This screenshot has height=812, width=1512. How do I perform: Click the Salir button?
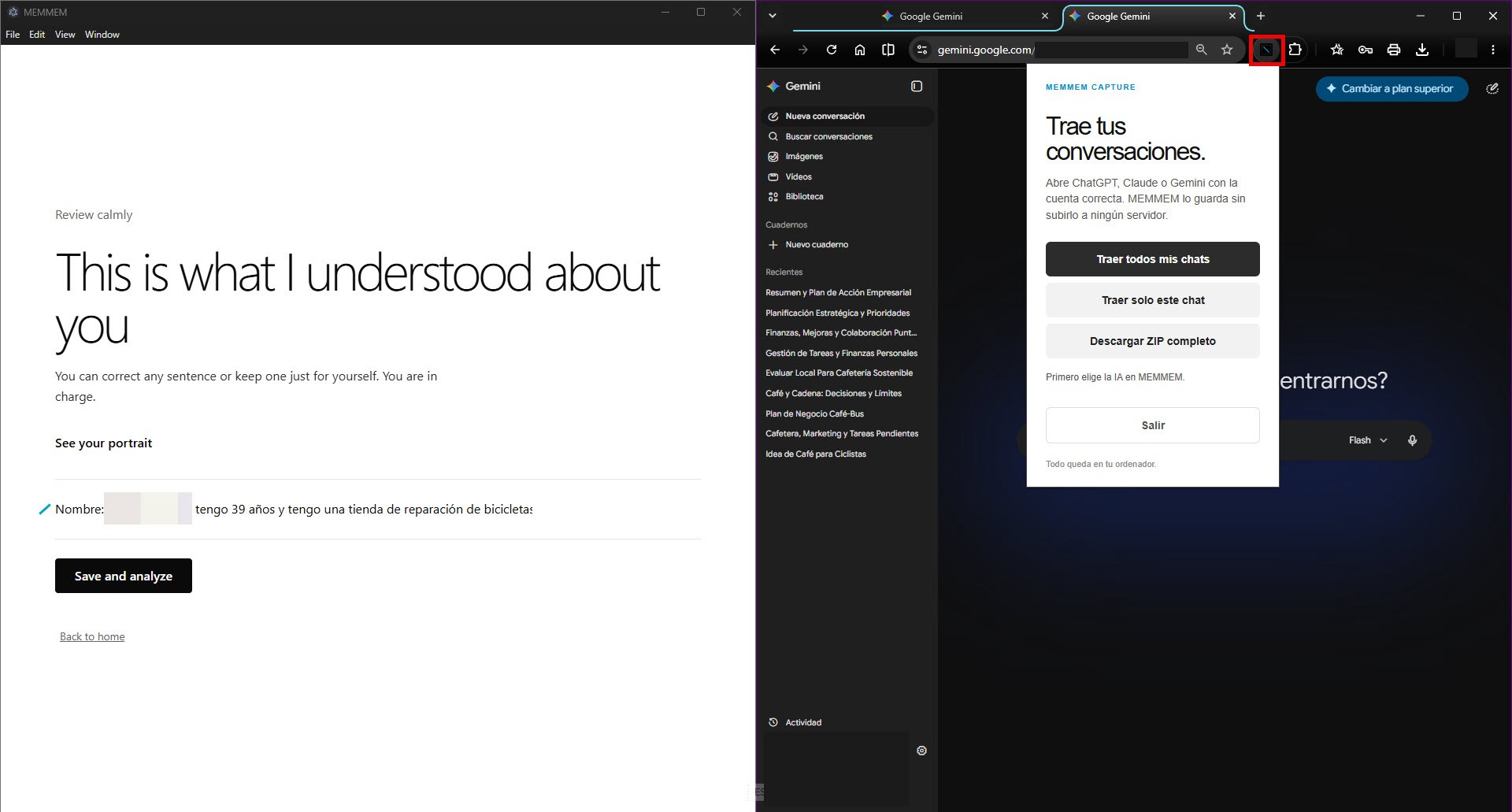tap(1153, 425)
